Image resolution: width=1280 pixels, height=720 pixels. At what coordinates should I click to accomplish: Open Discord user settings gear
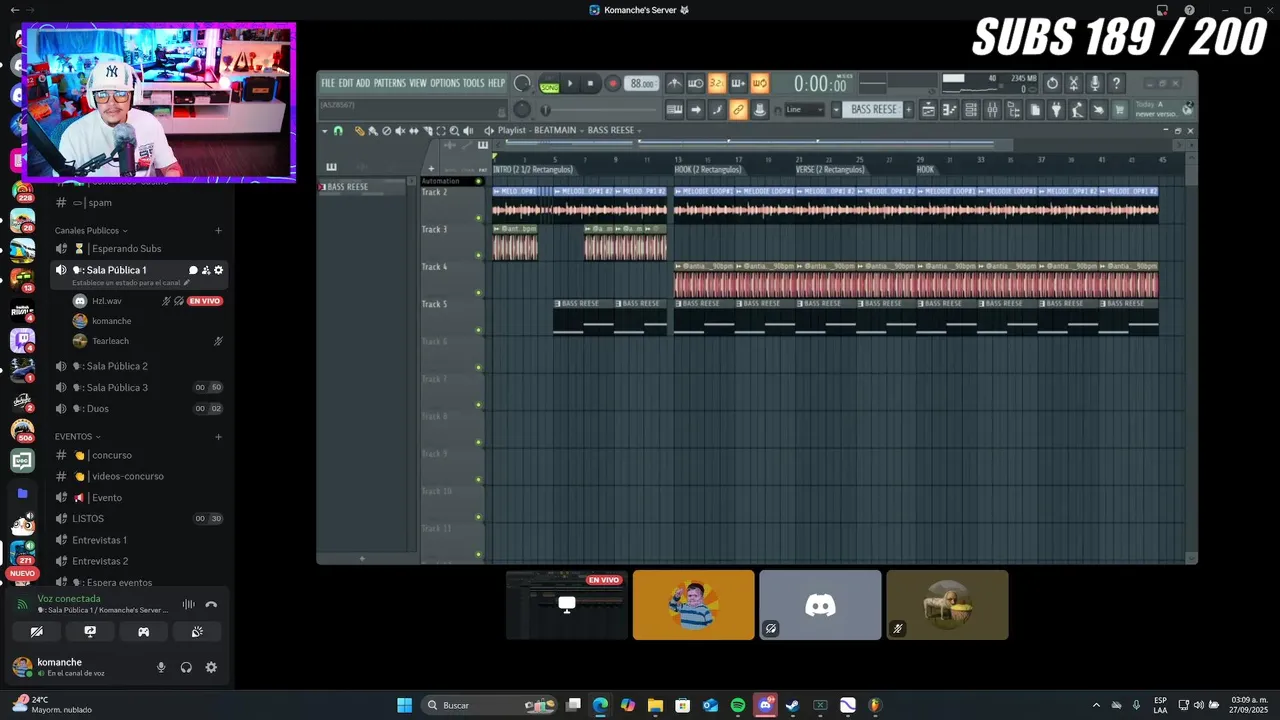pos(211,667)
